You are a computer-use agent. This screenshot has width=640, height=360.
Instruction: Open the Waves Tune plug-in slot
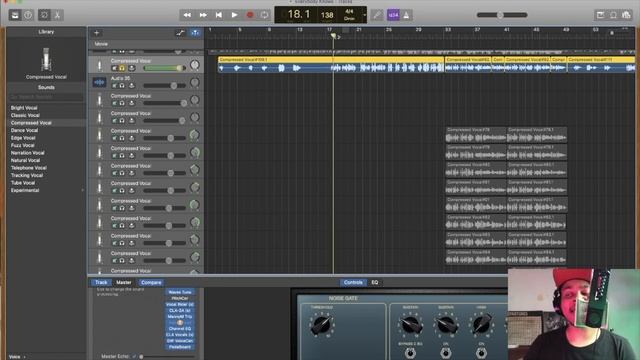180,292
